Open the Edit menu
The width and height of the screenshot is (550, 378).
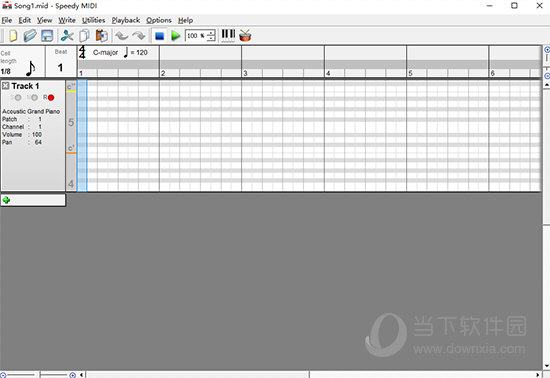25,20
